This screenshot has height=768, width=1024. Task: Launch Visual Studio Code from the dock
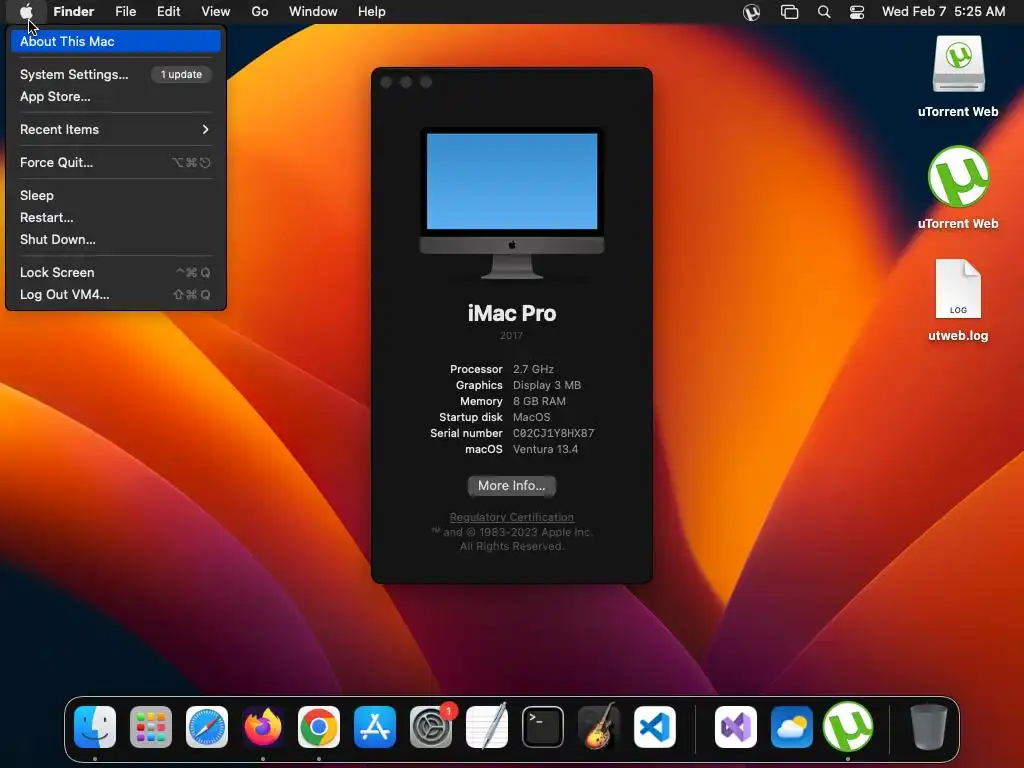(x=654, y=726)
